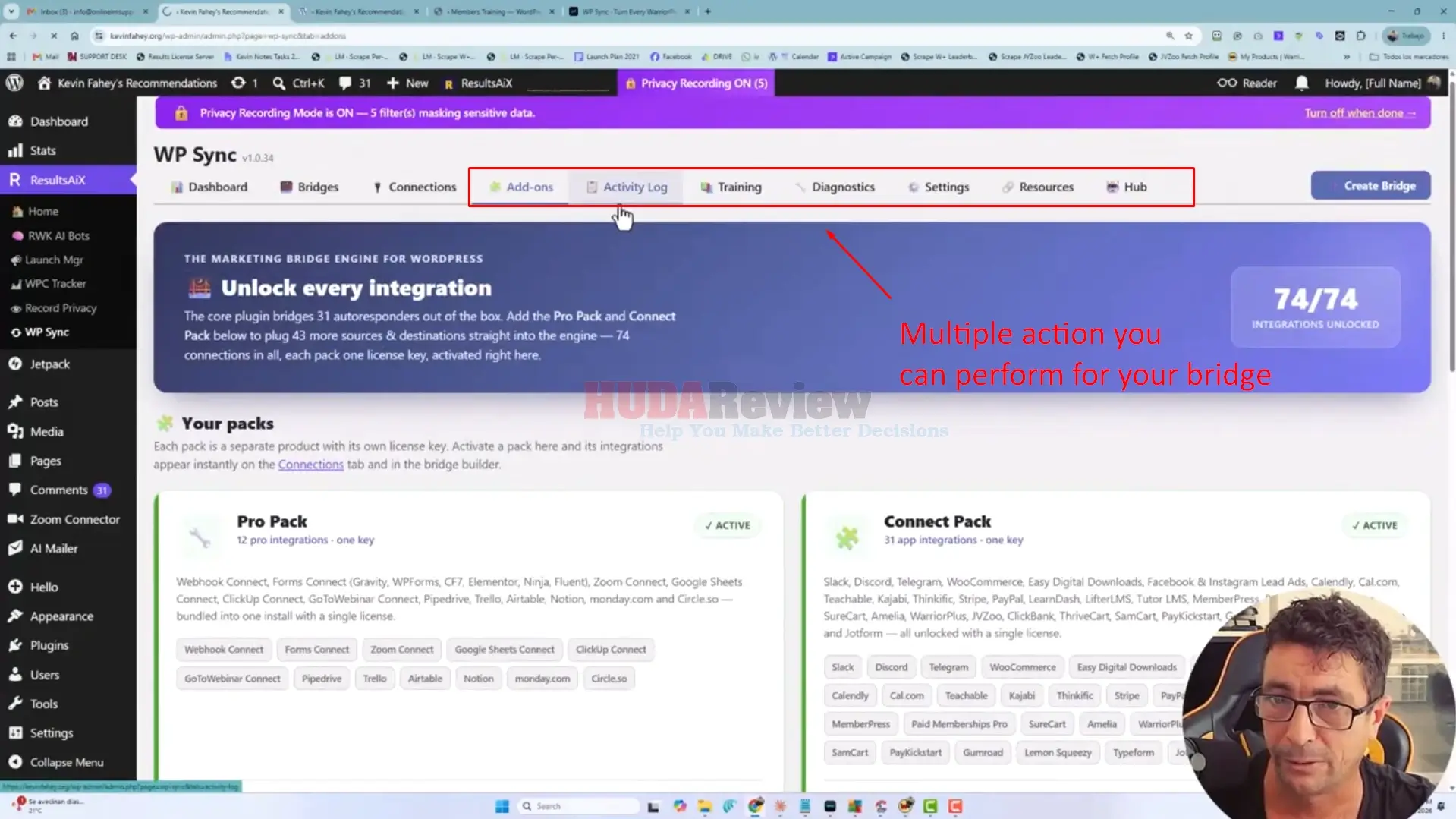Open the Windows Start menu
This screenshot has height=819, width=1456.
(x=502, y=806)
